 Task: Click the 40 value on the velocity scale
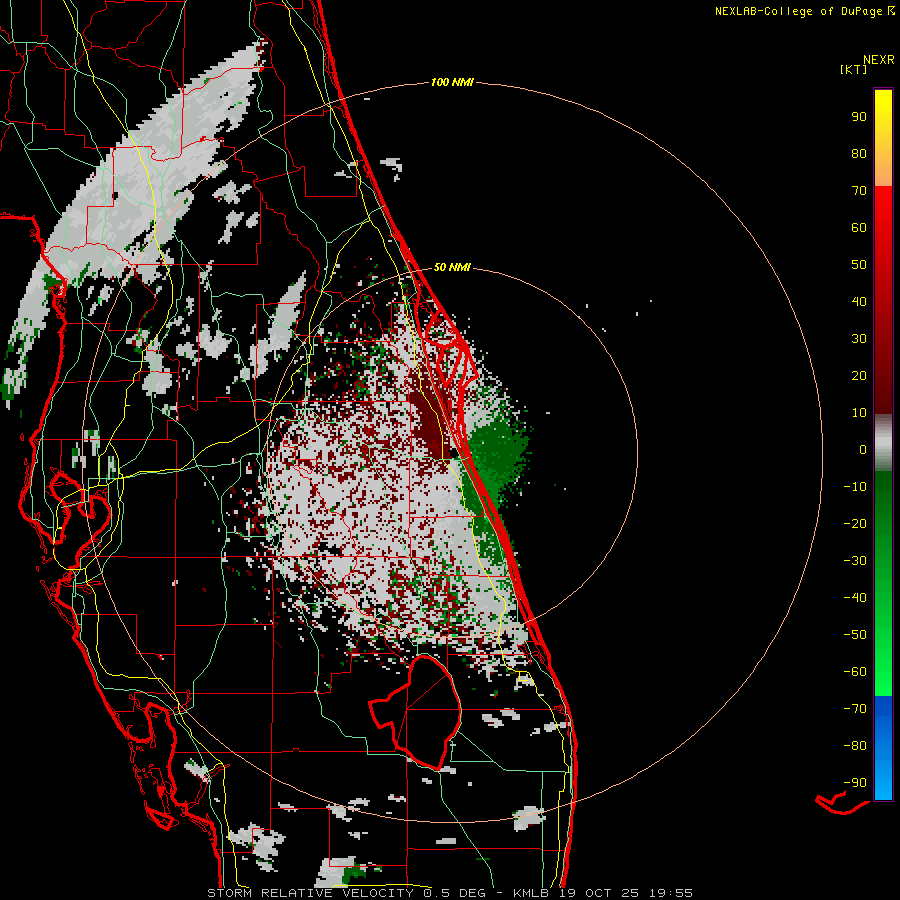[x=859, y=301]
